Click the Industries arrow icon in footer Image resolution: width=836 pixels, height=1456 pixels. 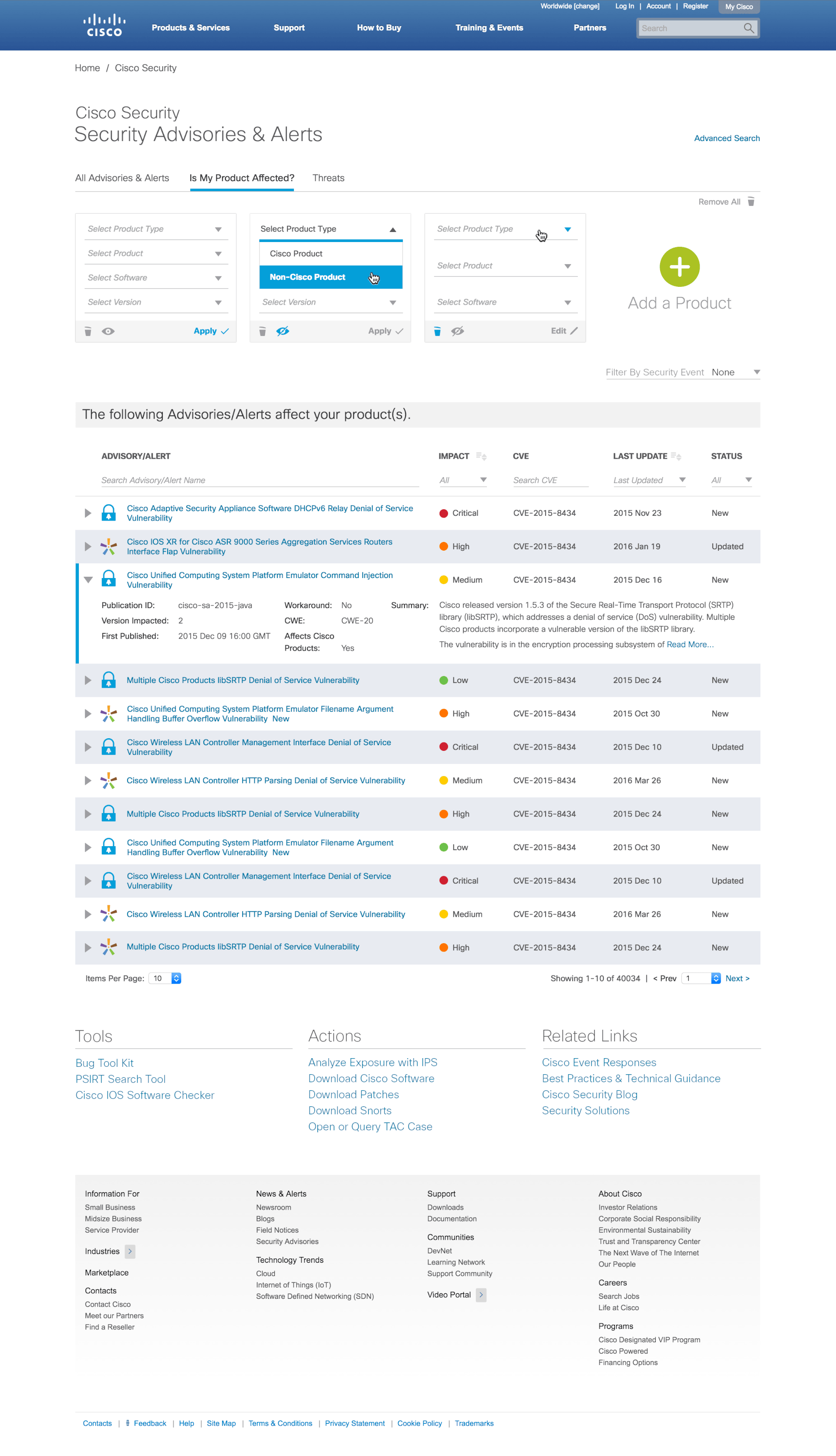tap(130, 1251)
